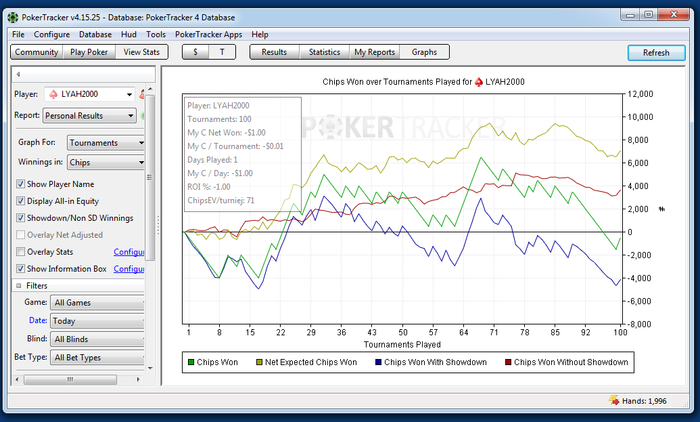
Task: Open the Winnings in Chips dropdown
Action: (x=106, y=163)
